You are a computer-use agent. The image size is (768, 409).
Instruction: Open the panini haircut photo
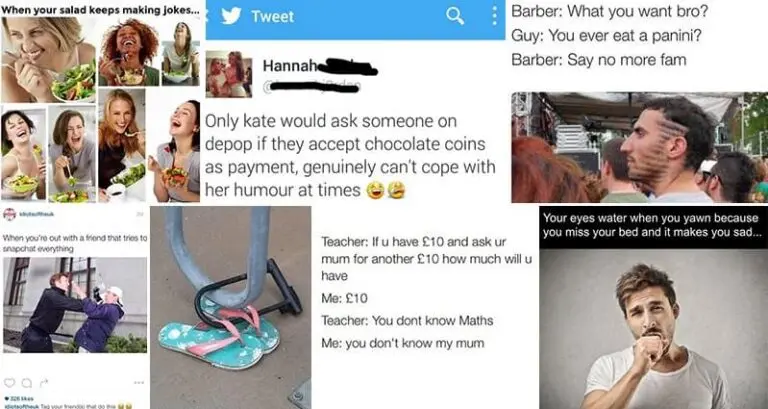[x=640, y=147]
